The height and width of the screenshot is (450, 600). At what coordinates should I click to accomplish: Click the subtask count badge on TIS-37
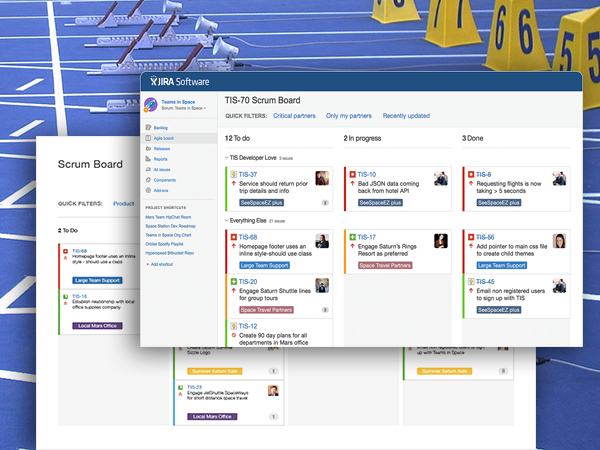(x=325, y=203)
